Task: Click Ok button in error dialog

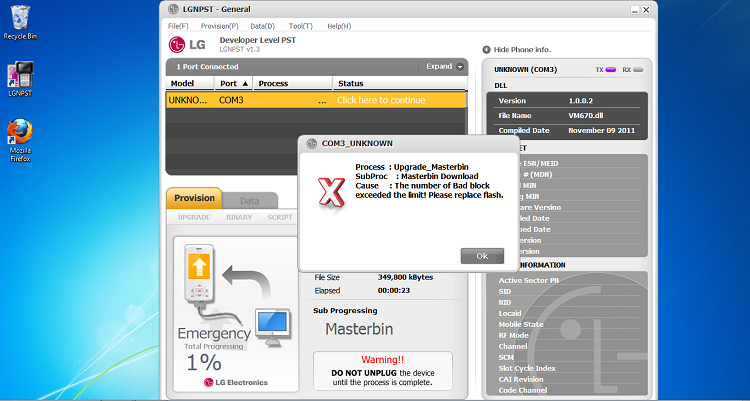Action: point(482,256)
